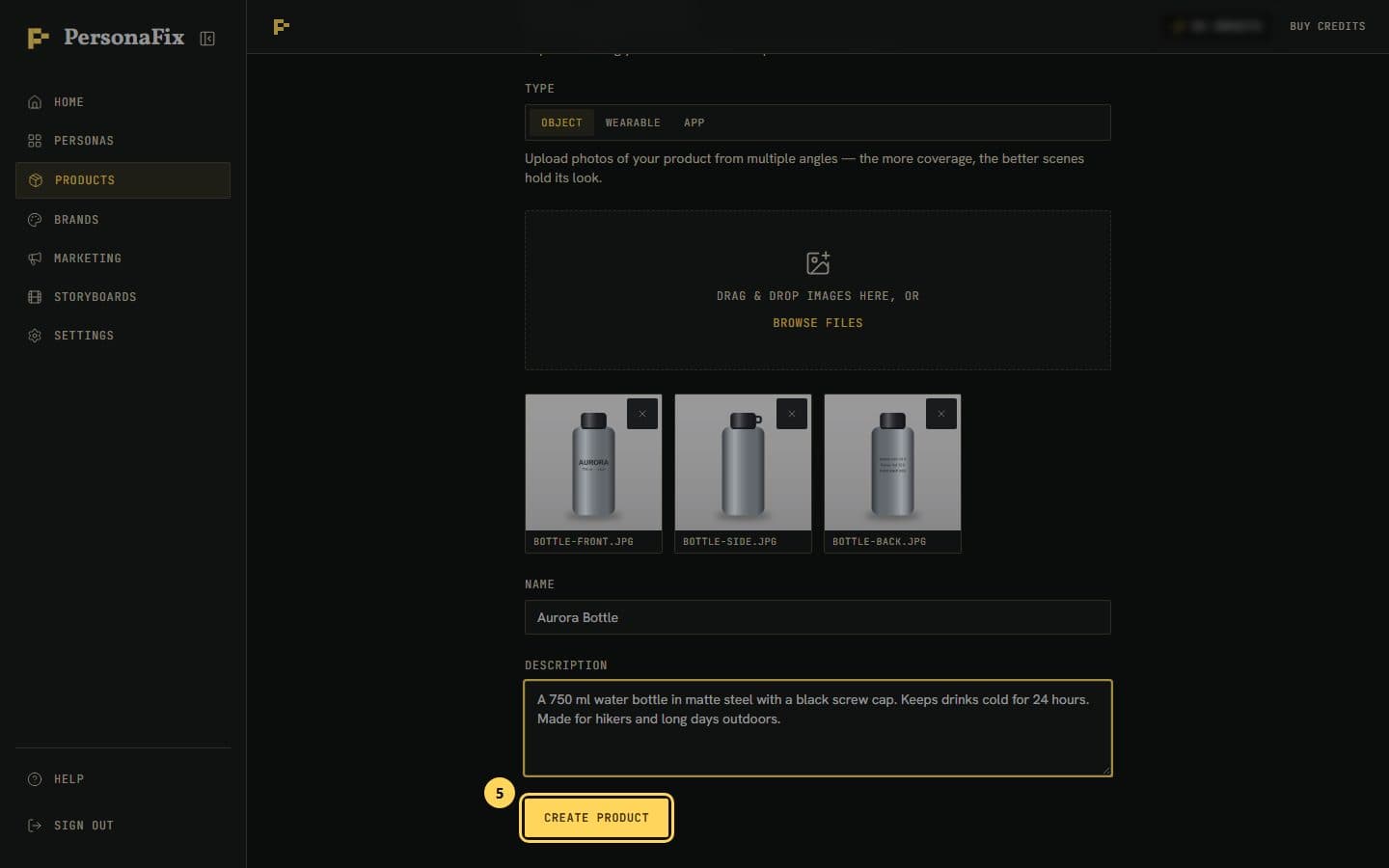Select the App type option

(x=694, y=122)
